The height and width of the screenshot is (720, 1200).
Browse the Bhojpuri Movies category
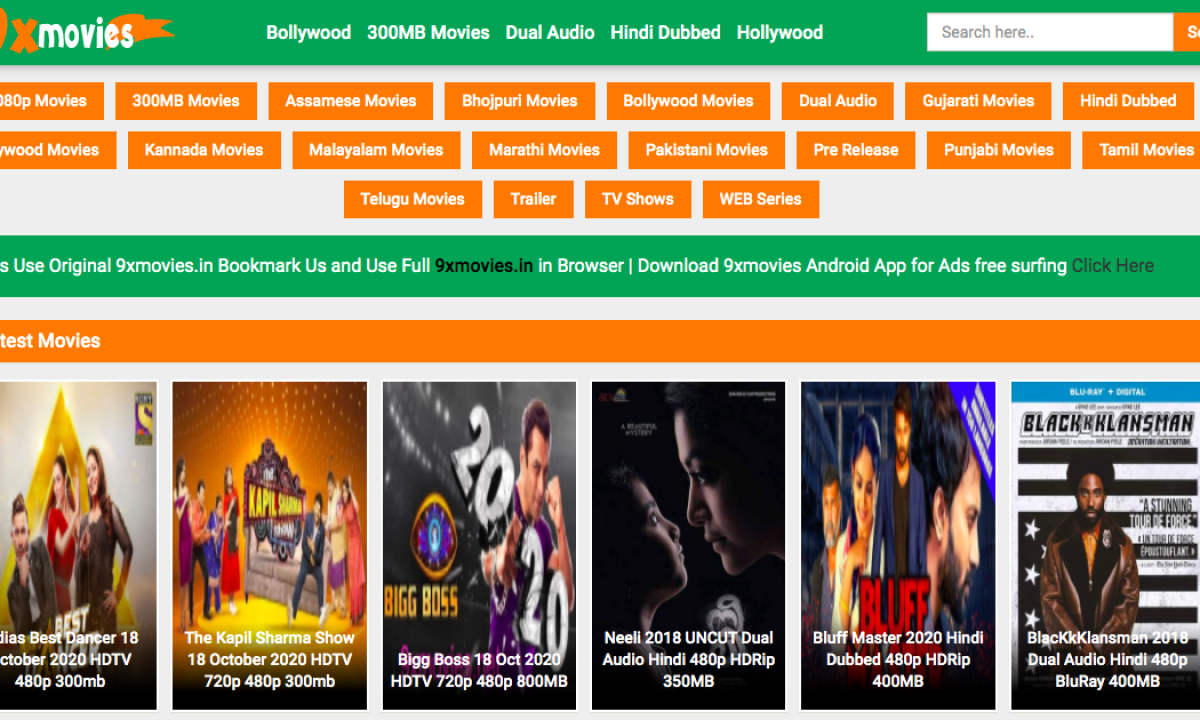(519, 101)
